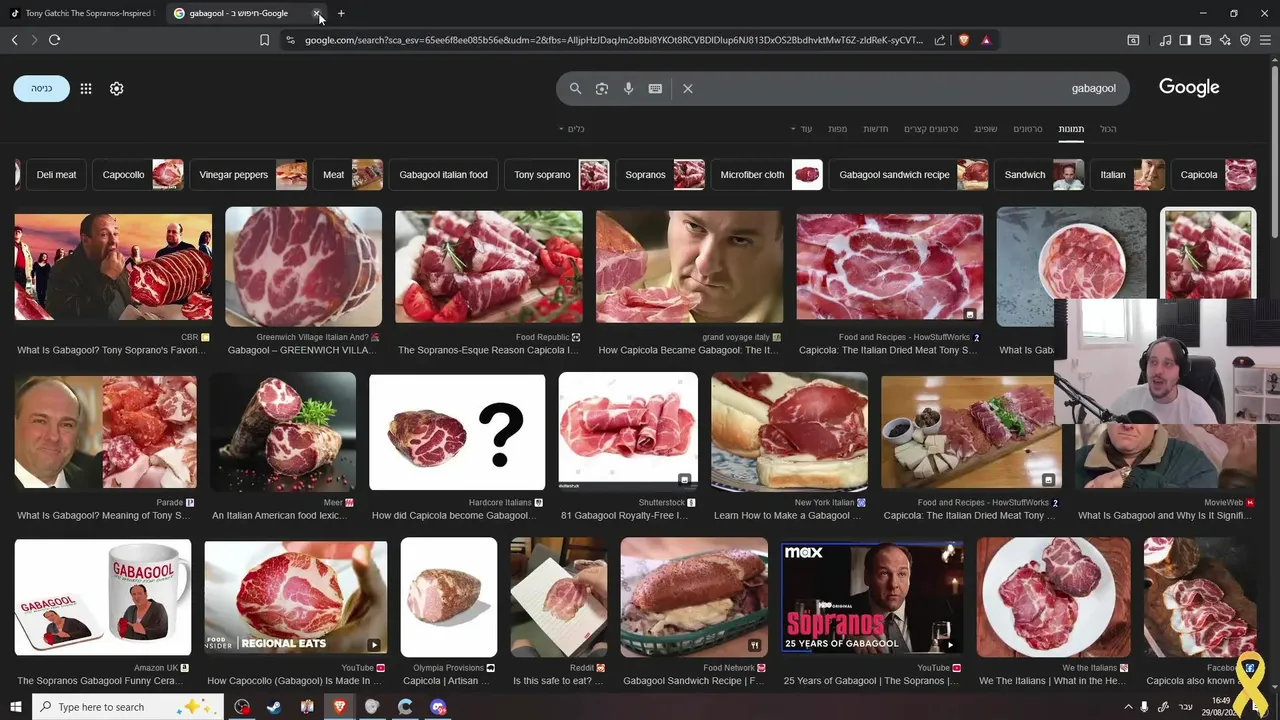
Task: Reload the page with the refresh icon
Action: point(54,40)
